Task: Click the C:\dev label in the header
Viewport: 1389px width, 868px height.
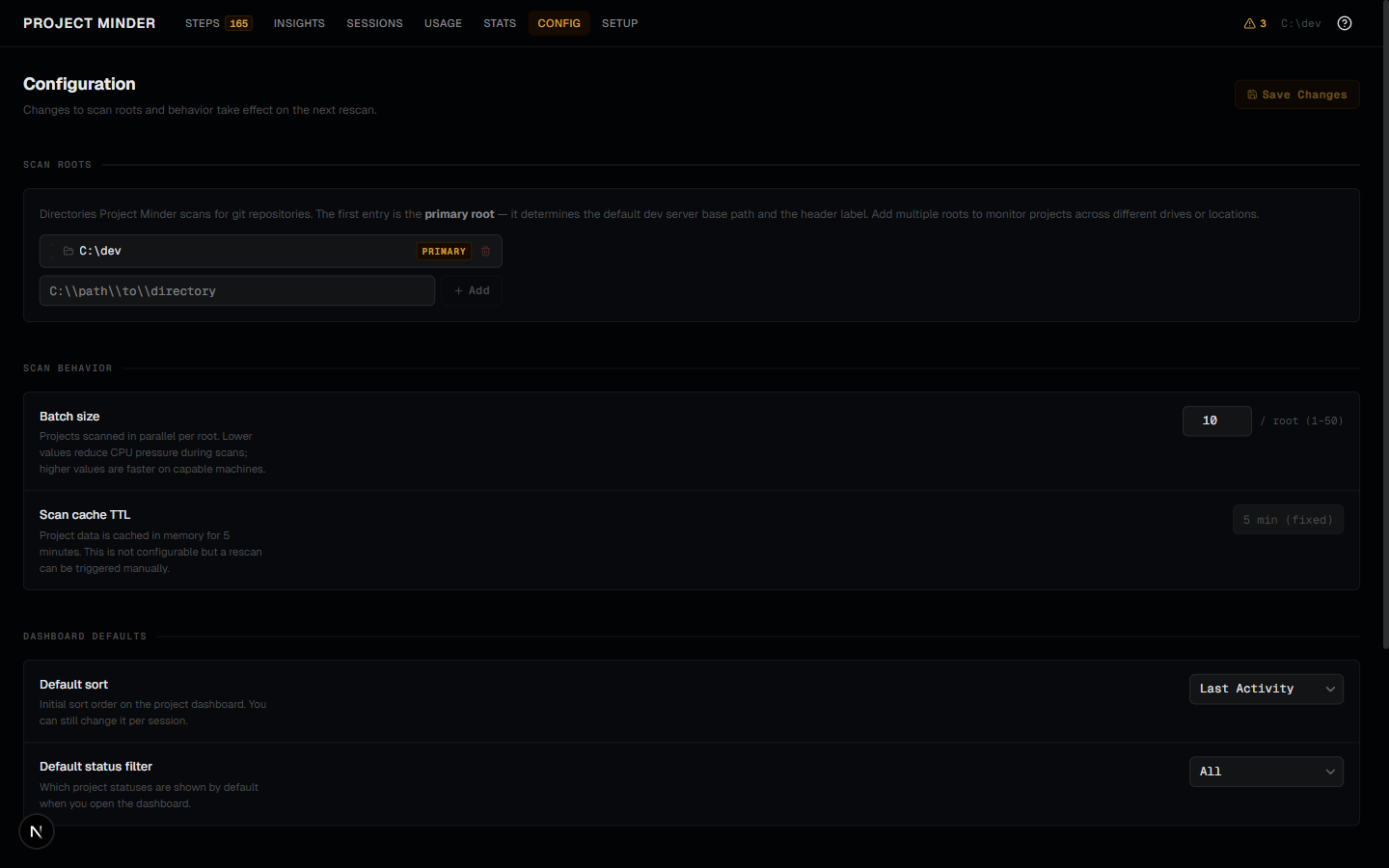Action: coord(1300,22)
